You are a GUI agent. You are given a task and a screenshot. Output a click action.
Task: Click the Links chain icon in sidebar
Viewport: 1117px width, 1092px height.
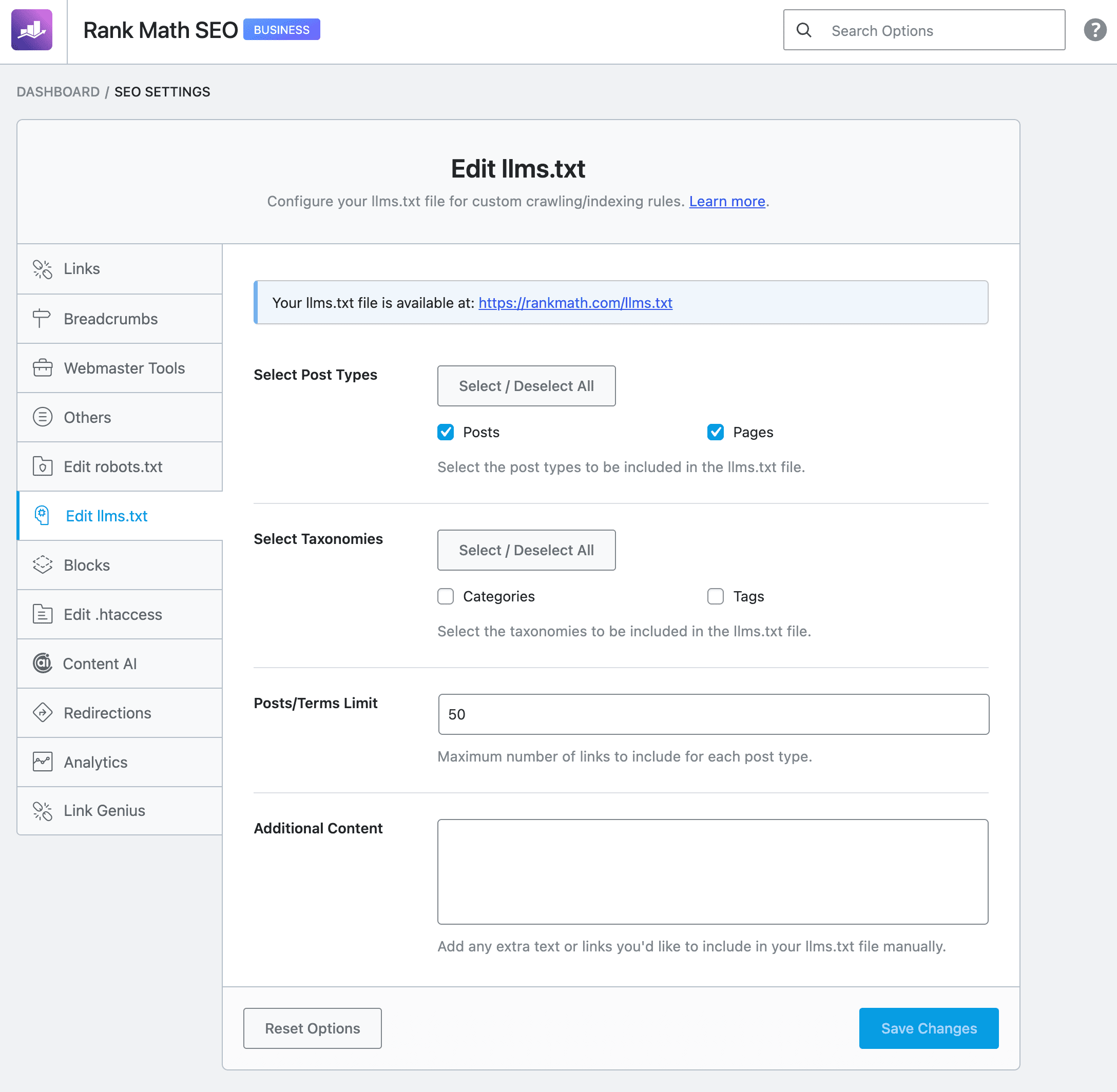[43, 269]
